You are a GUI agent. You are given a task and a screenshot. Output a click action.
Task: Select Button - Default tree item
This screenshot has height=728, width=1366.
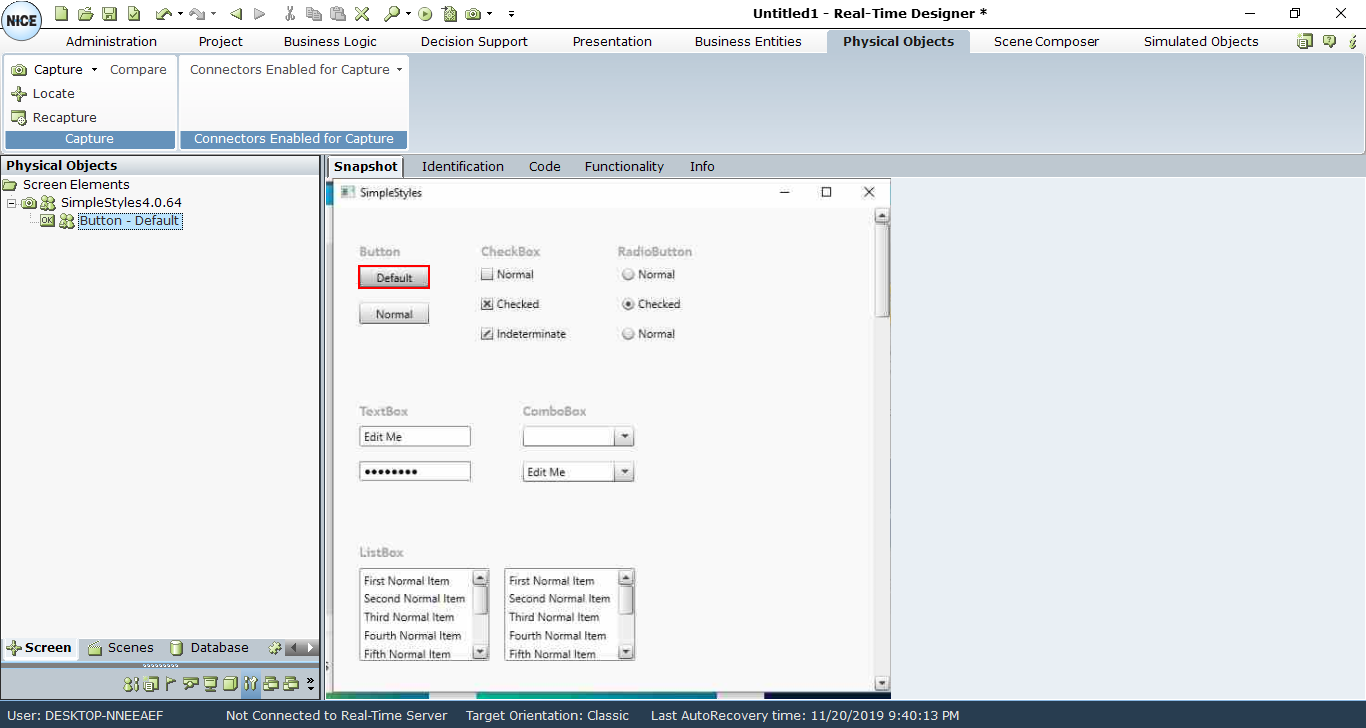coord(130,221)
